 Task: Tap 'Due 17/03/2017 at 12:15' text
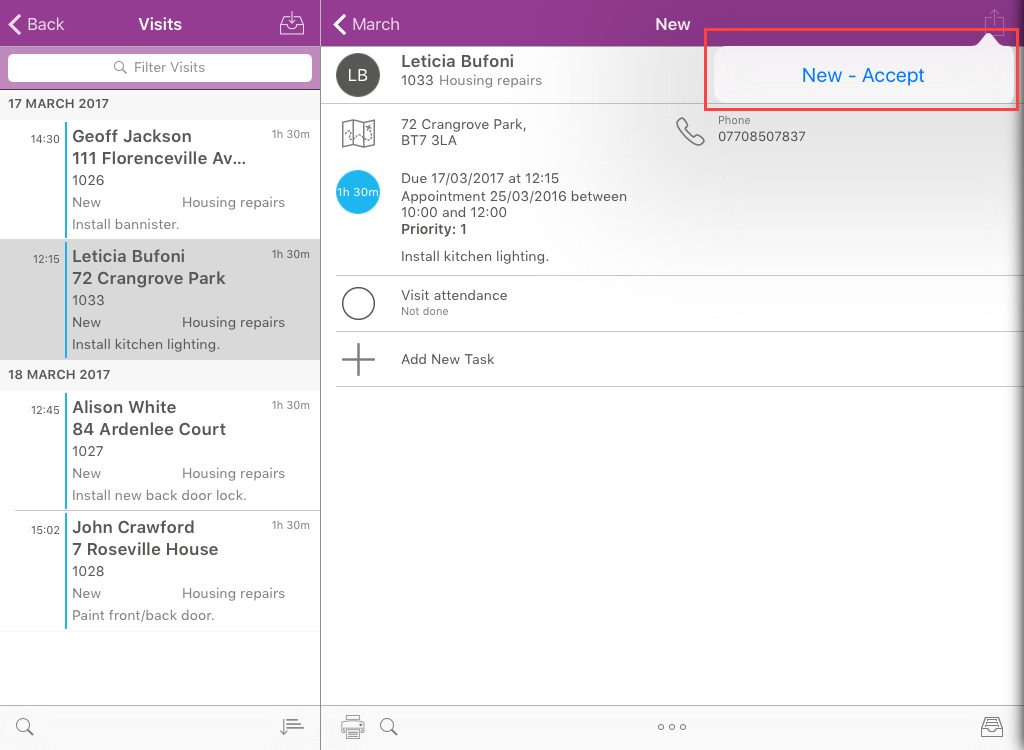pyautogui.click(x=480, y=178)
